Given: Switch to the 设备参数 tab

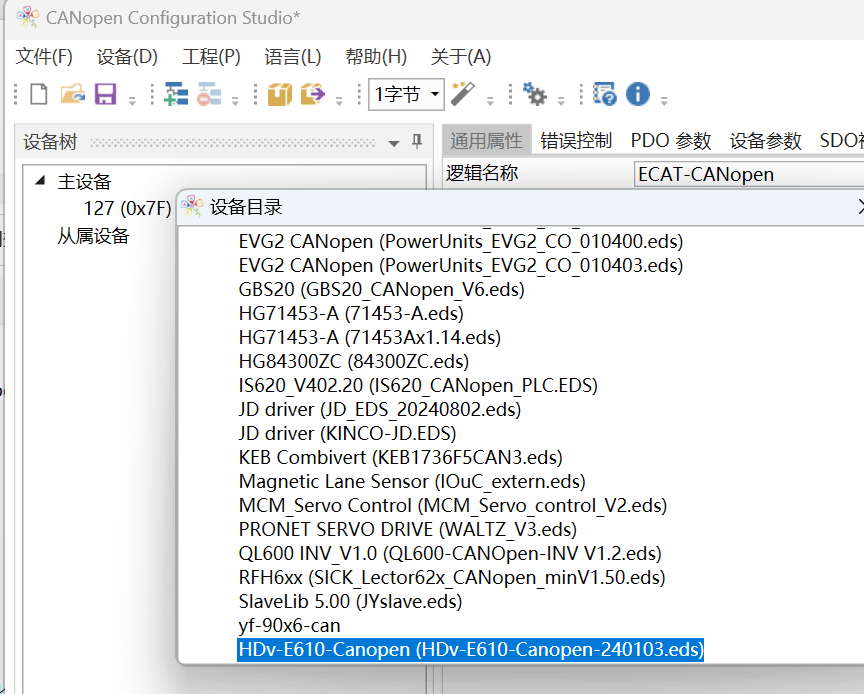Looking at the screenshot, I should pos(765,141).
